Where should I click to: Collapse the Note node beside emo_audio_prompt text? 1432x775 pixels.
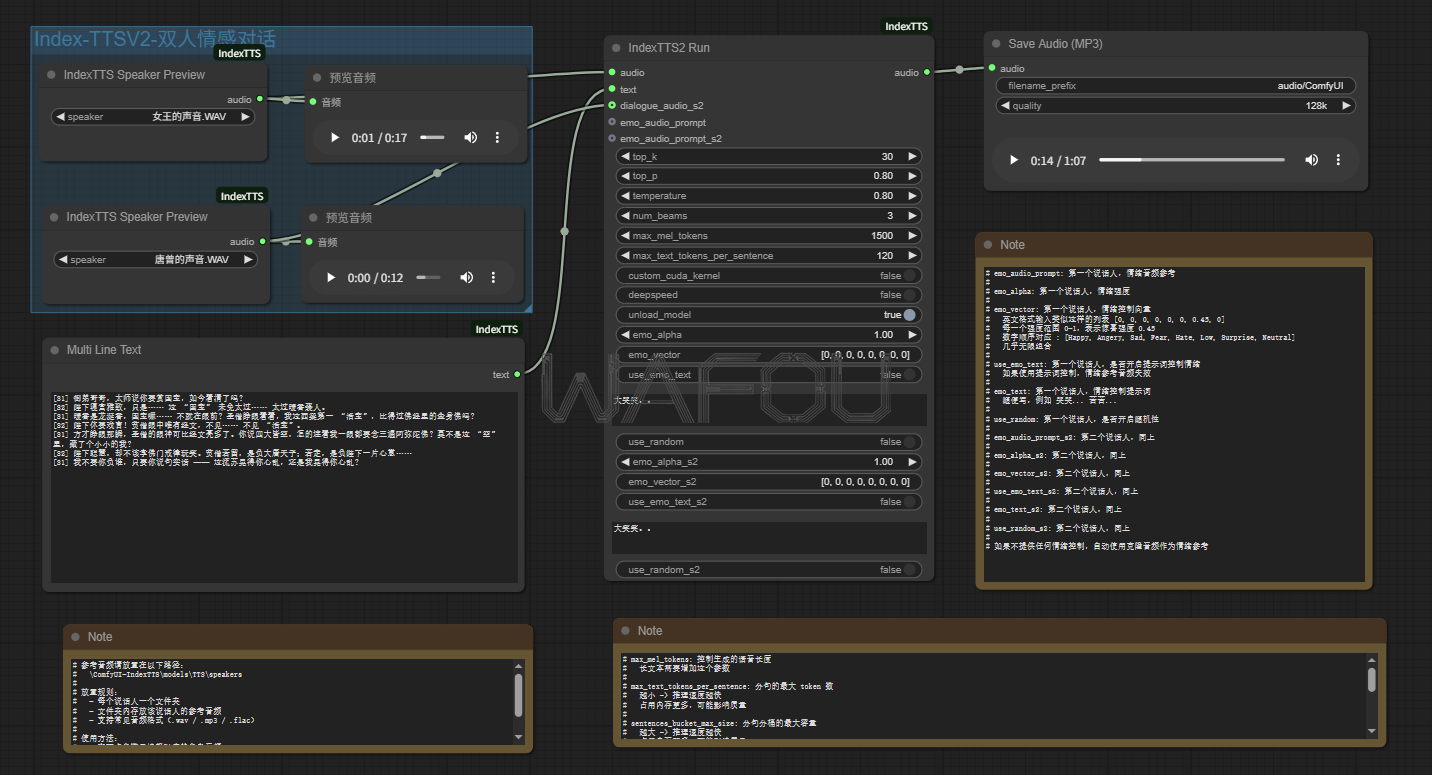tap(987, 245)
